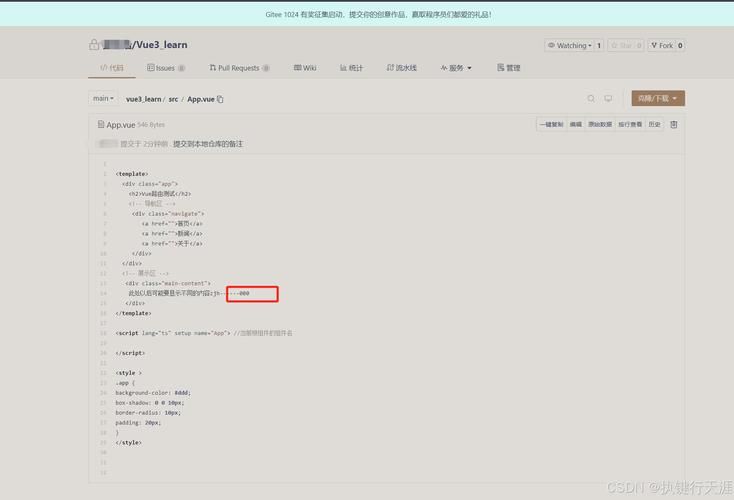The width and height of the screenshot is (734, 500).
Task: Click the closing </style> code line
Action: [128, 442]
